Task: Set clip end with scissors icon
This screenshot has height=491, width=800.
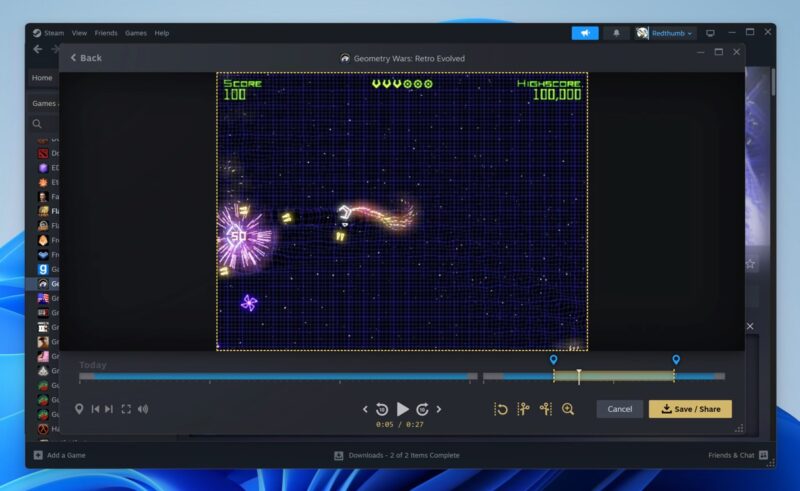Action: tap(546, 409)
